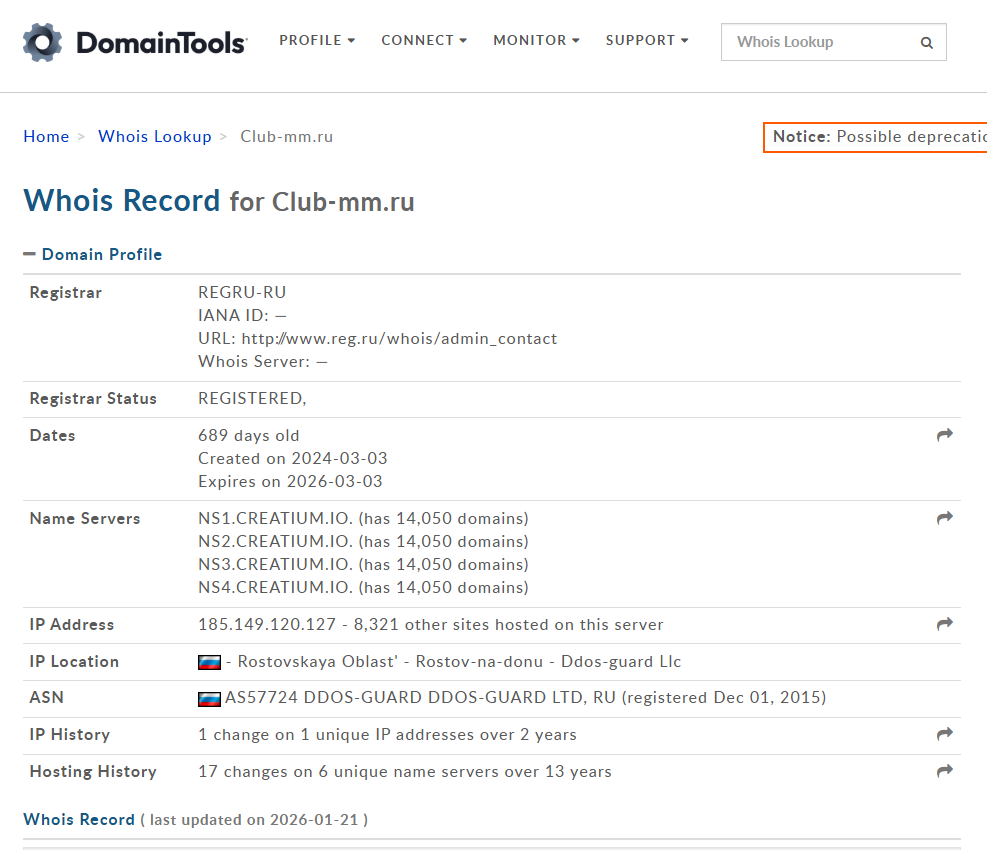Click the share arrow in Hosting History row
This screenshot has height=850, width=987.
point(944,771)
